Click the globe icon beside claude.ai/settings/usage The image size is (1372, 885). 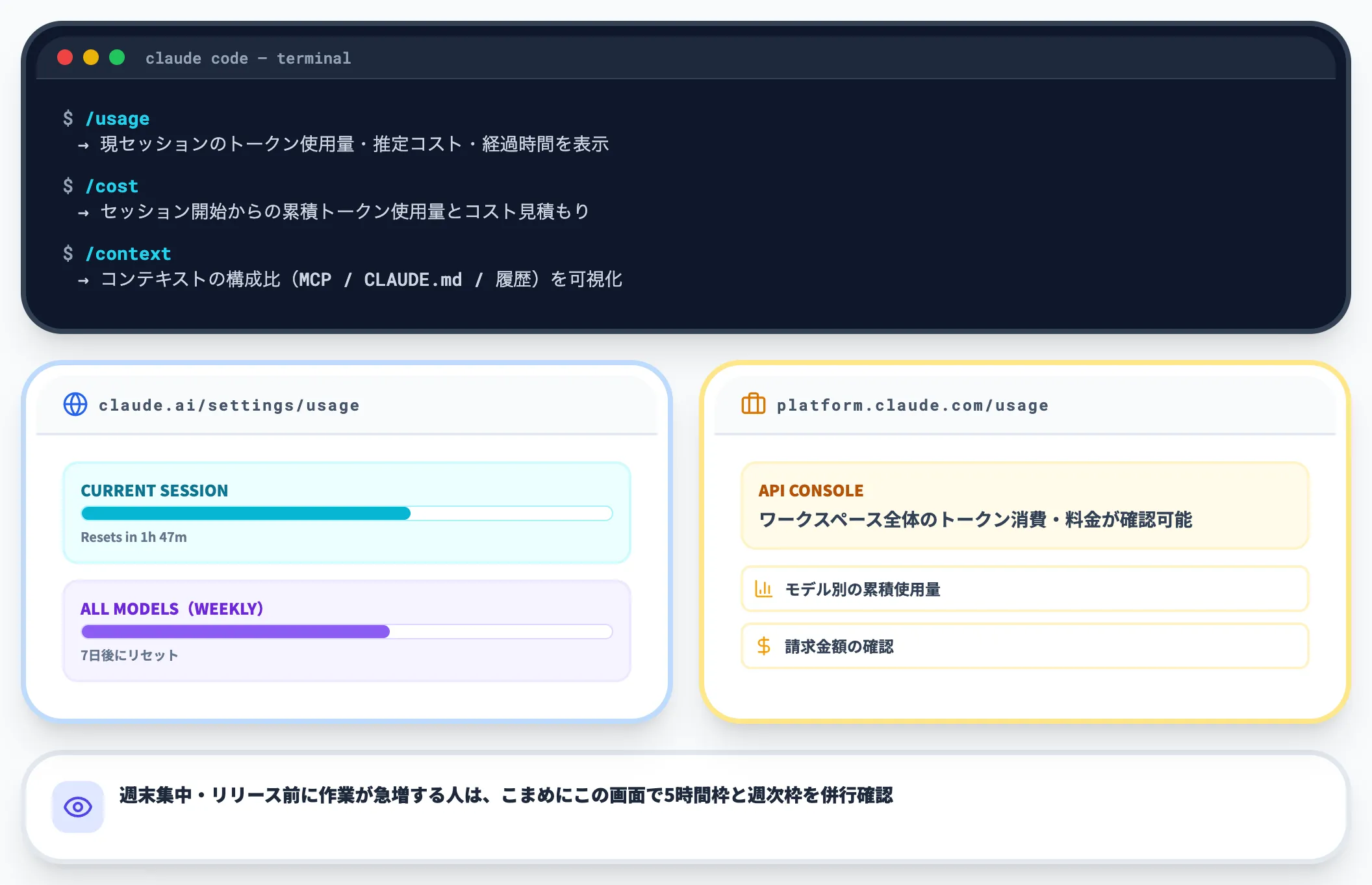75,404
